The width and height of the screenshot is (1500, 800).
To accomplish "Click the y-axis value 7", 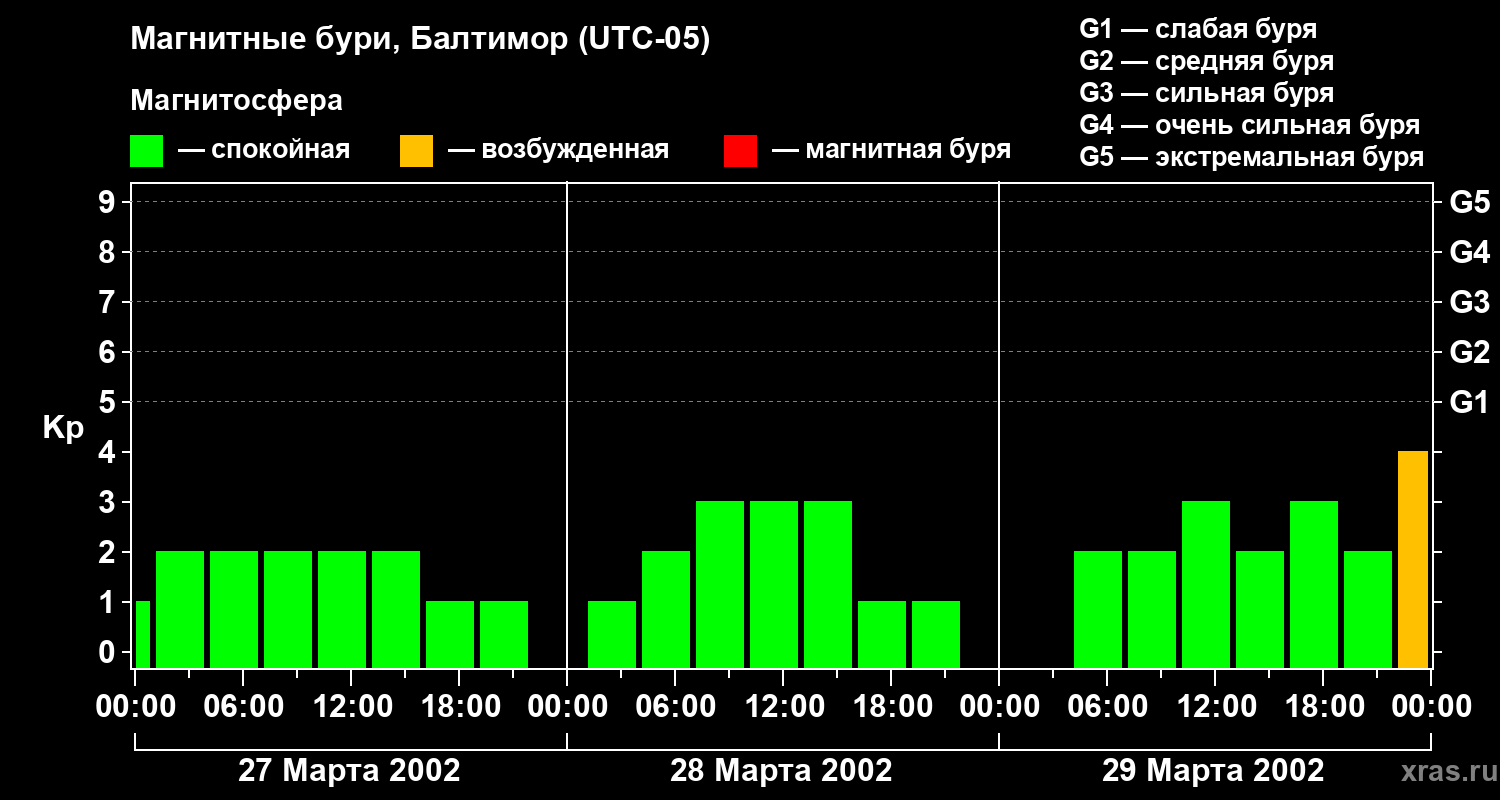I will pos(109,302).
